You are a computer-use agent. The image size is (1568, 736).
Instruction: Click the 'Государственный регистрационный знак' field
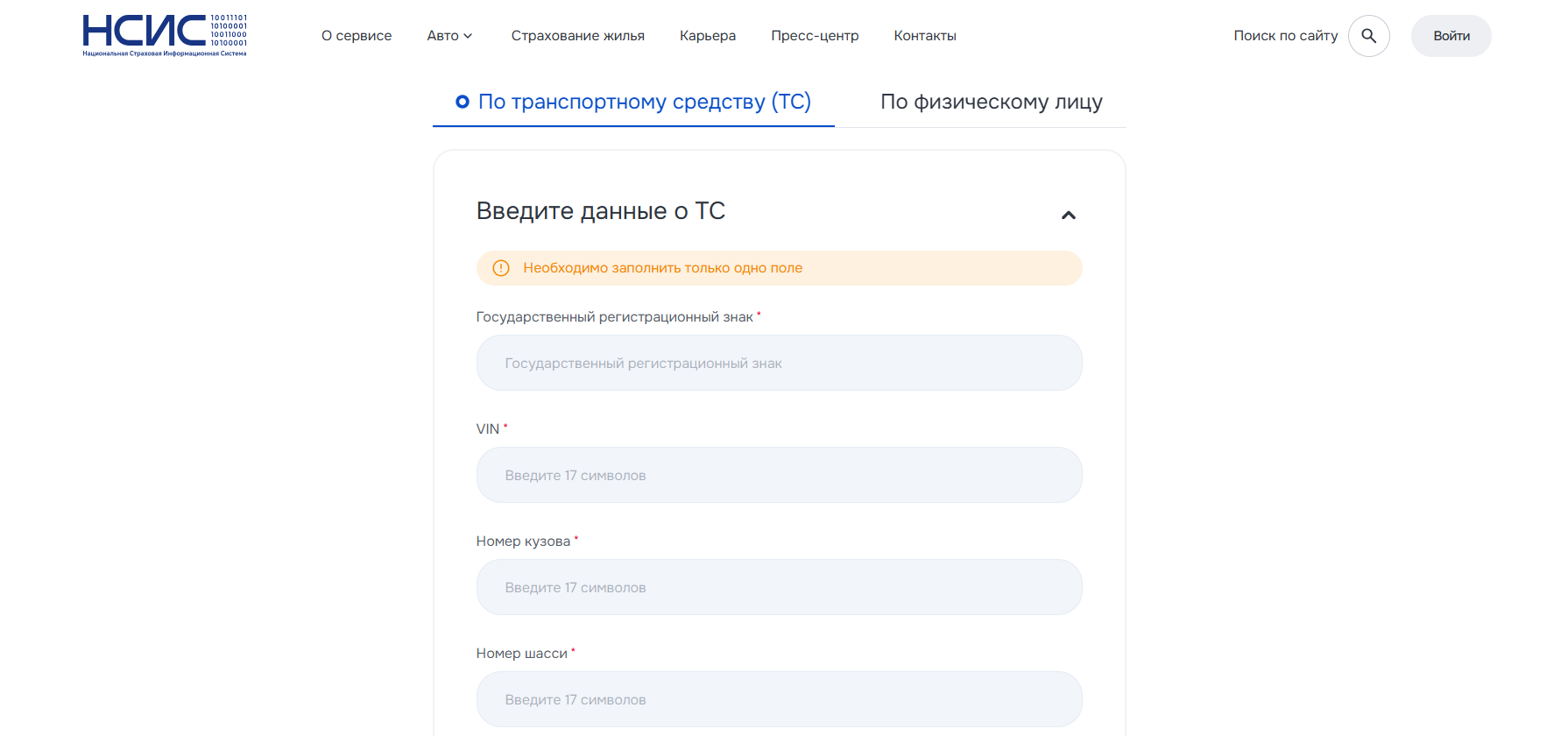779,363
